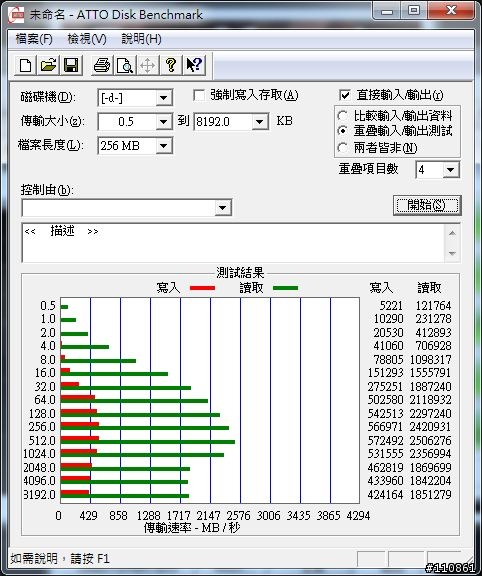482x576 pixels.
Task: Click the ATTO application icon in title bar
Action: coord(17,15)
